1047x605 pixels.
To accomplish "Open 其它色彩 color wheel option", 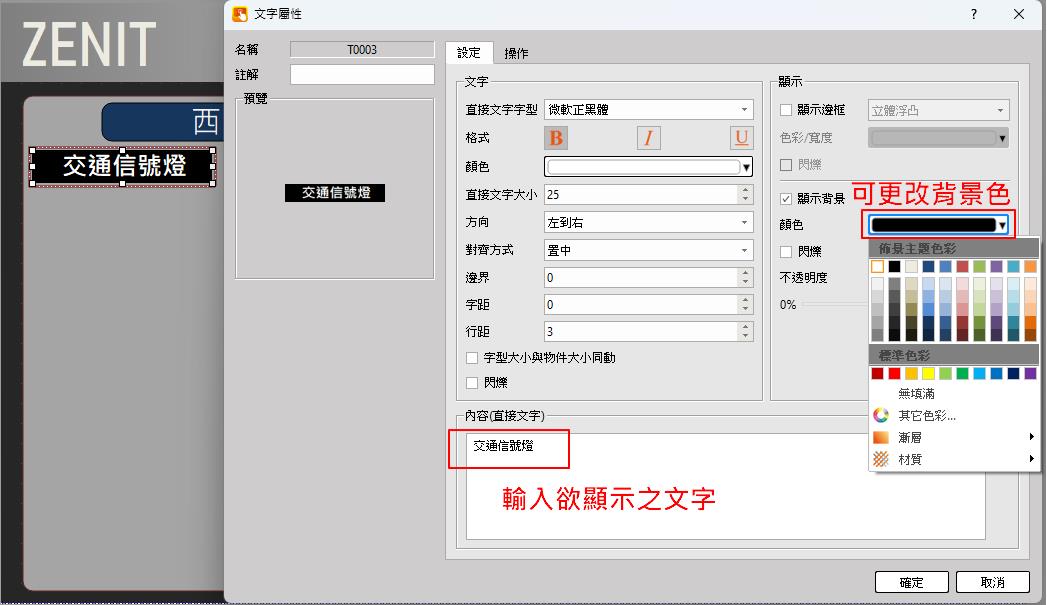I will coord(926,415).
